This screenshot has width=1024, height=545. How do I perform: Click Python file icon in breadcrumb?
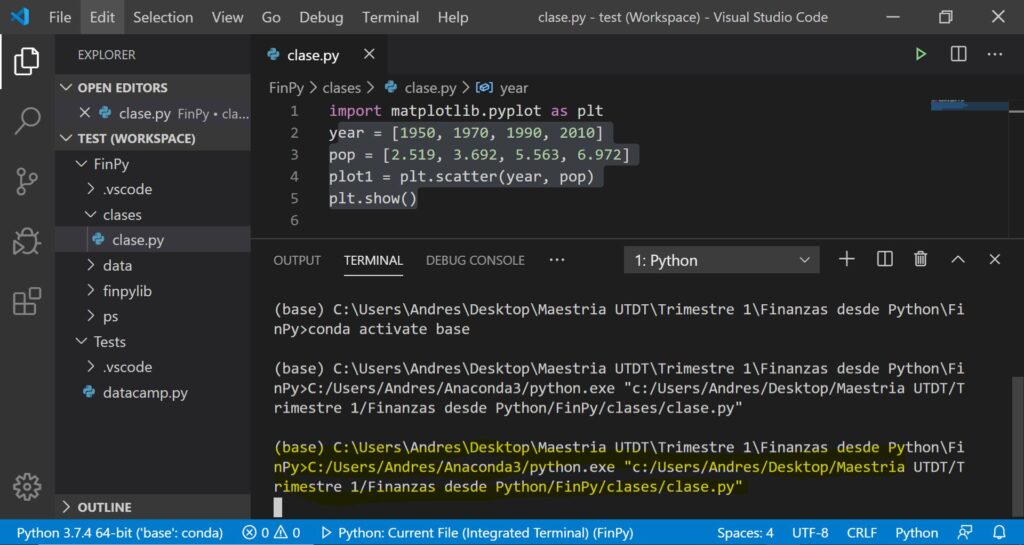[x=391, y=87]
